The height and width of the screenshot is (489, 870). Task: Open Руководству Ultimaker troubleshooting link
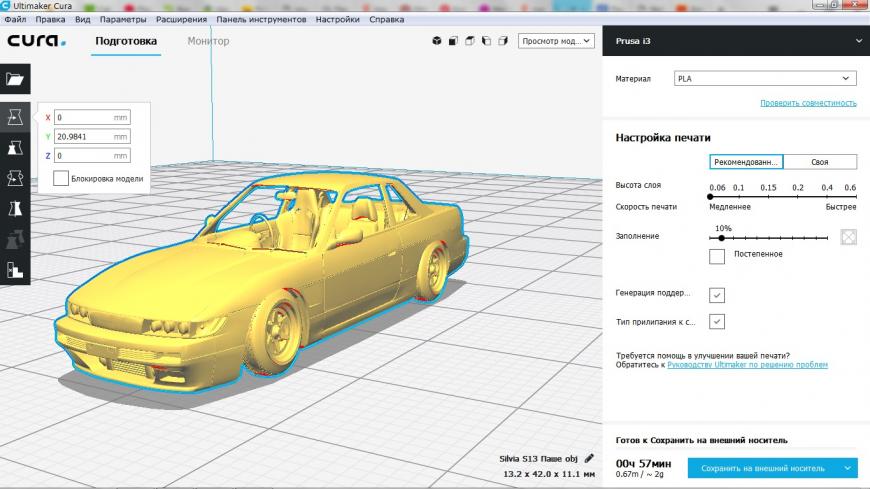coord(747,365)
